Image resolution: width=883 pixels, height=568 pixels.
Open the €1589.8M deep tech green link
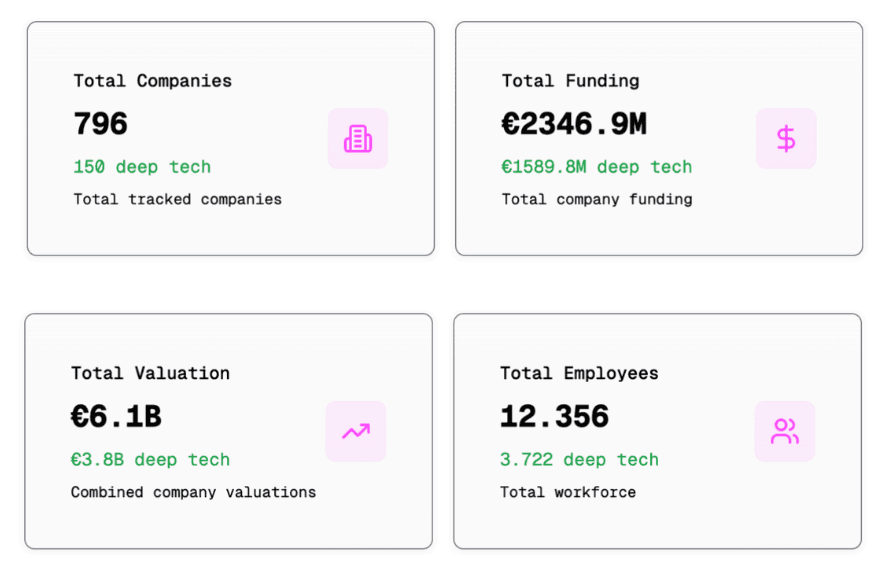pos(596,167)
